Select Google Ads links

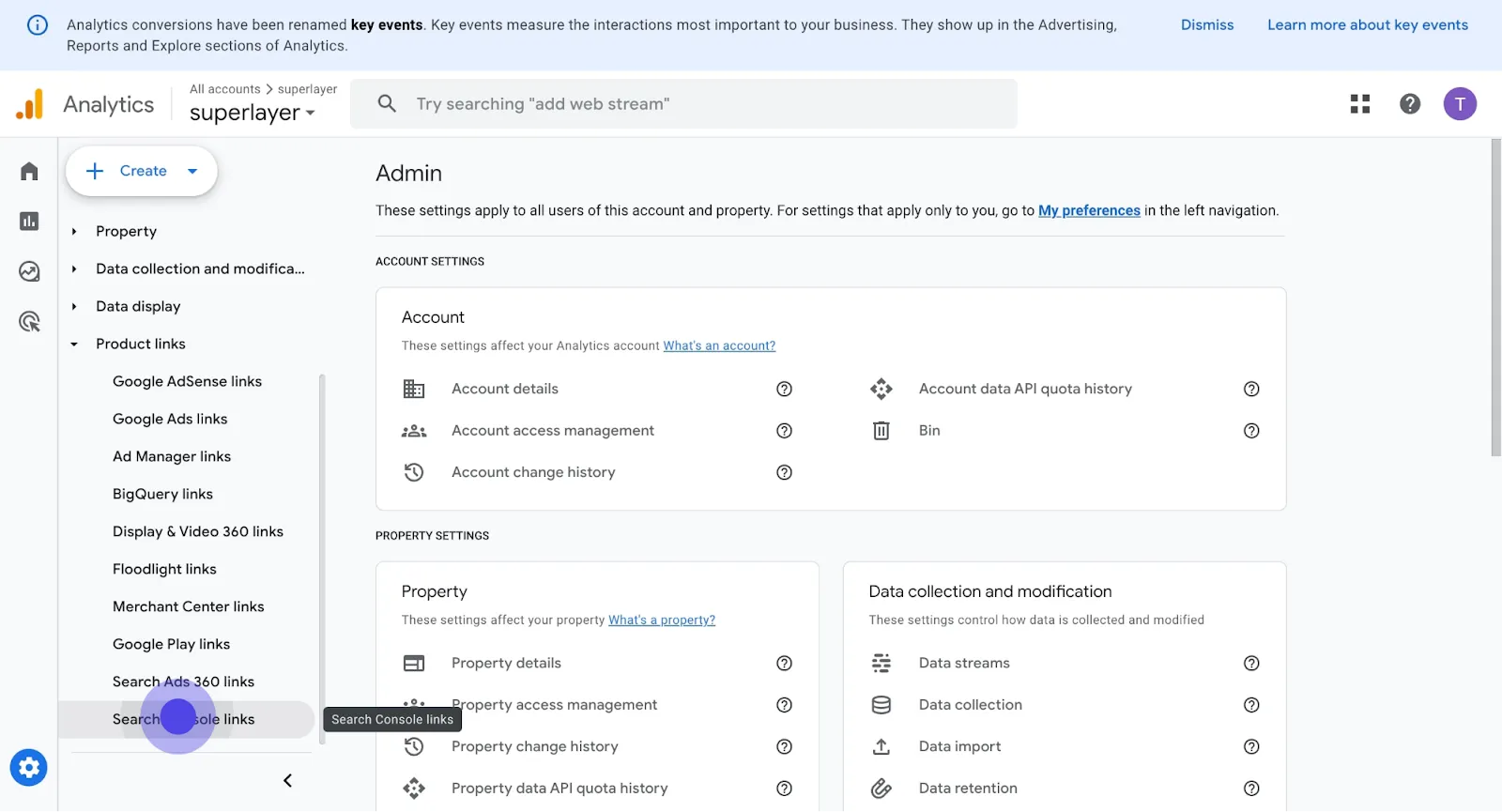pos(170,420)
